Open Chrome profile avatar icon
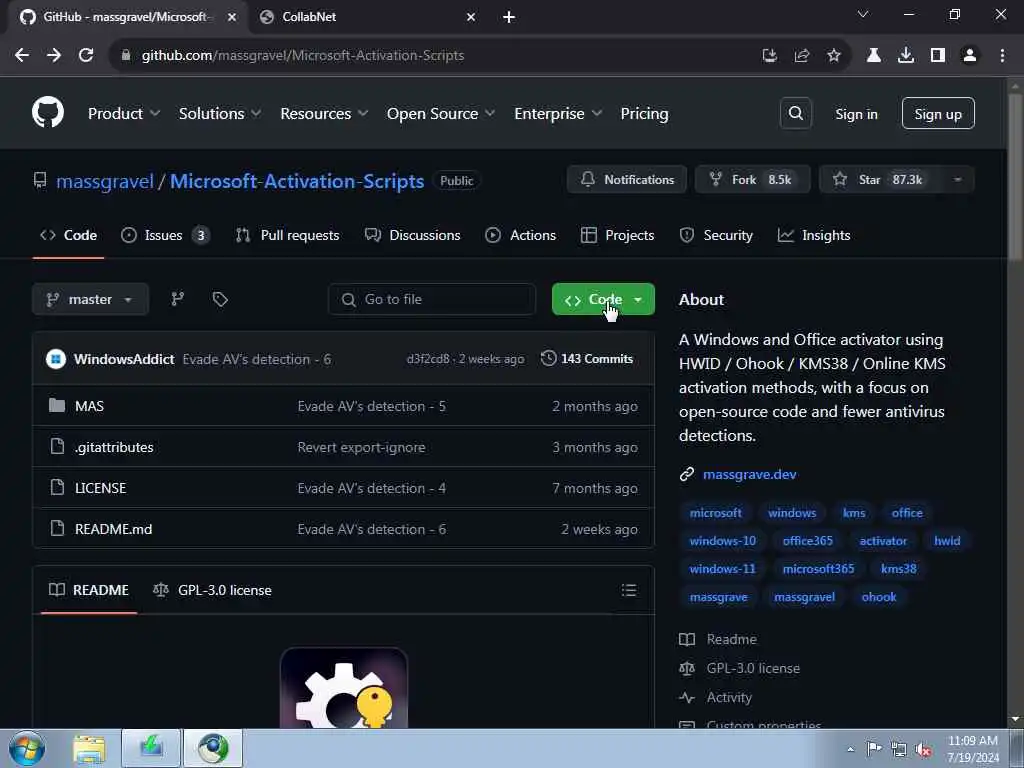Image resolution: width=1024 pixels, height=768 pixels. click(x=970, y=56)
